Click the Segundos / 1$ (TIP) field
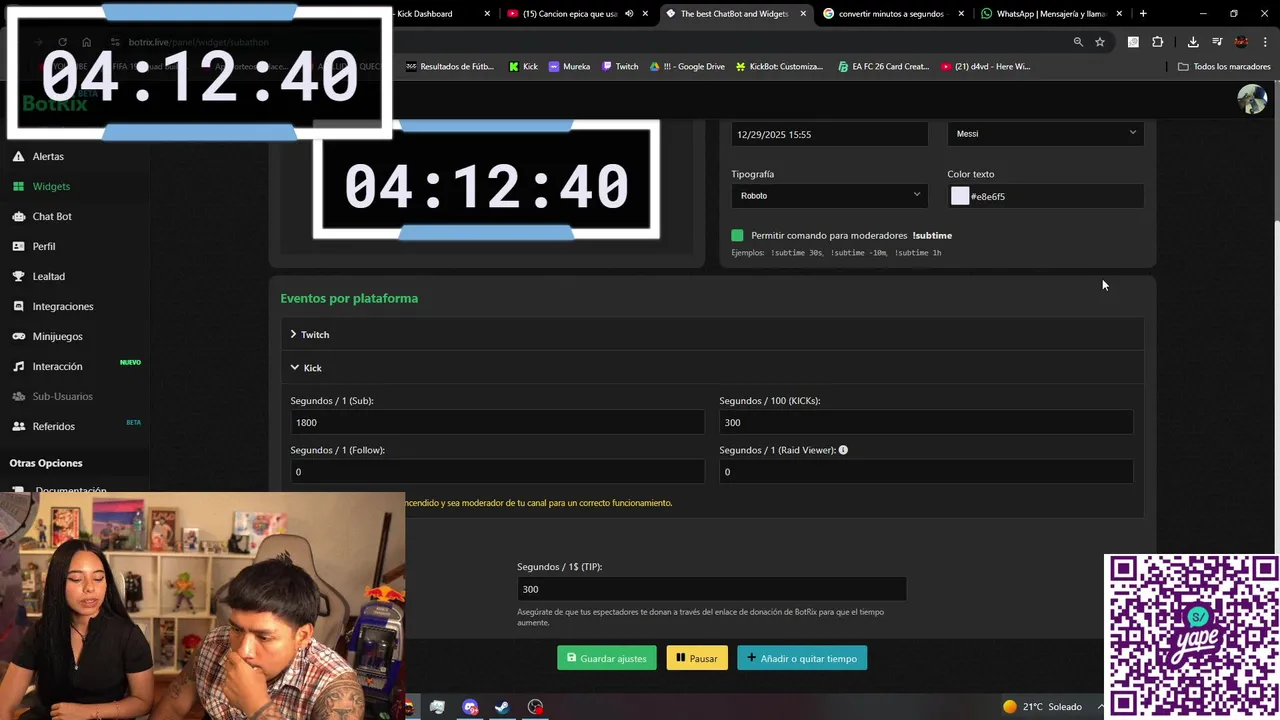Image resolution: width=1280 pixels, height=720 pixels. pos(712,589)
